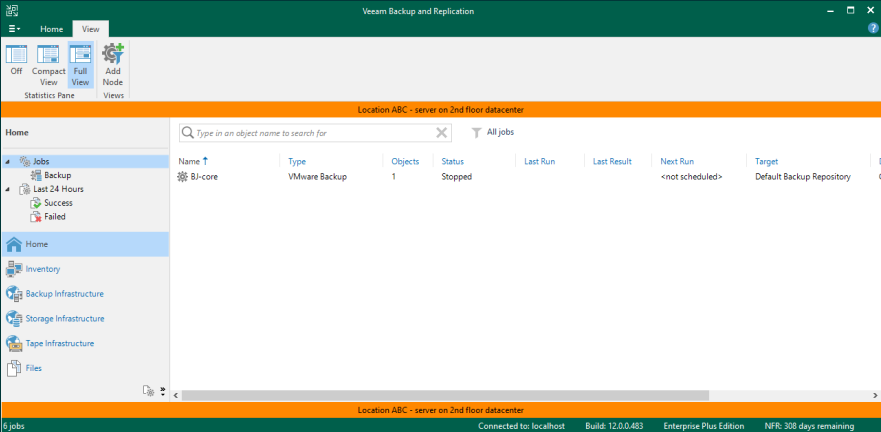Image resolution: width=881 pixels, height=432 pixels.
Task: Click the Home navigation icon
Action: (14, 244)
